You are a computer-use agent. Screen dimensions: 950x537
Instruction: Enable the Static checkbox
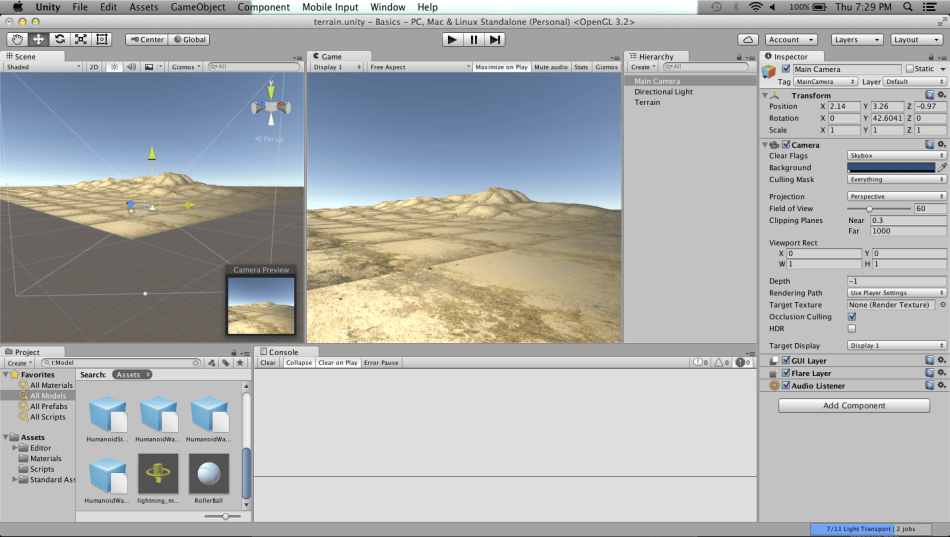909,69
